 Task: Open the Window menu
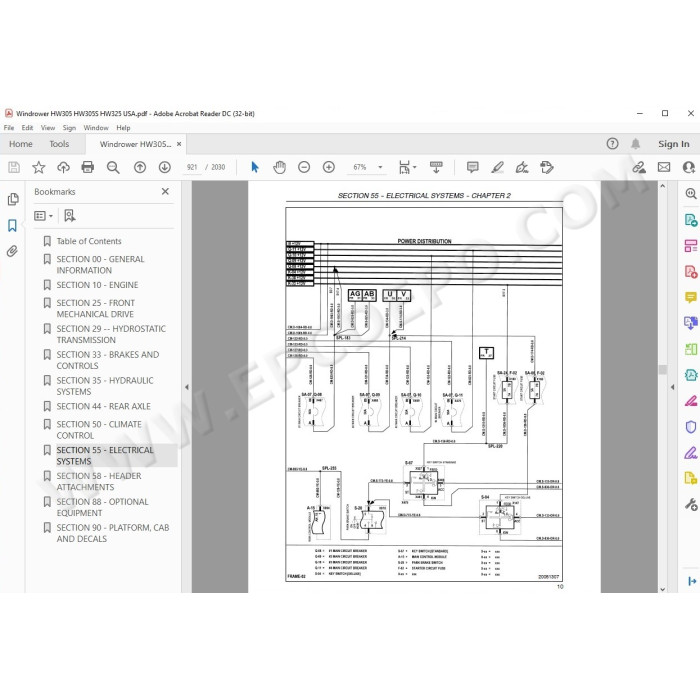[x=96, y=128]
